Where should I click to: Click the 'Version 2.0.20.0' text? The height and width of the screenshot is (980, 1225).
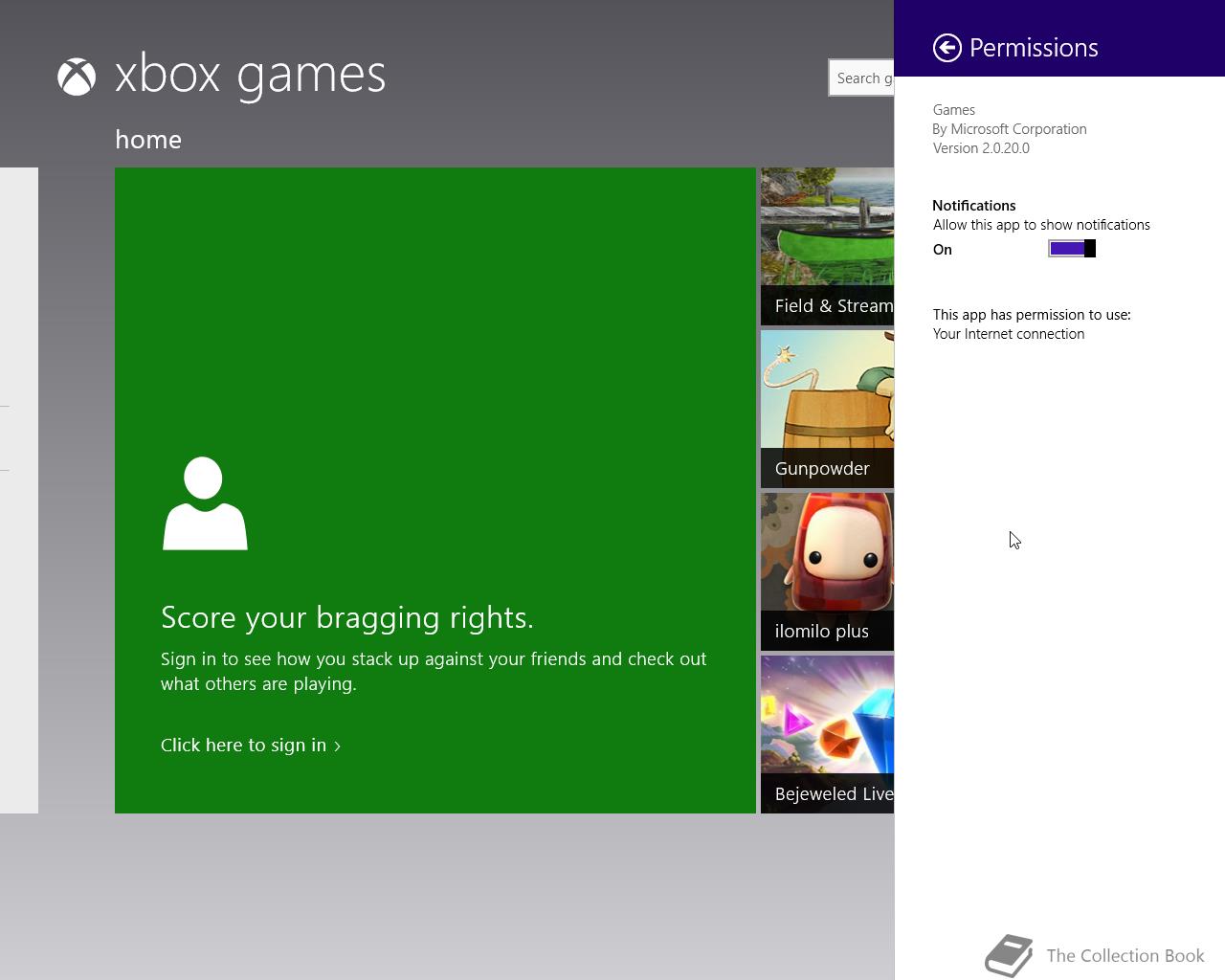tap(981, 148)
